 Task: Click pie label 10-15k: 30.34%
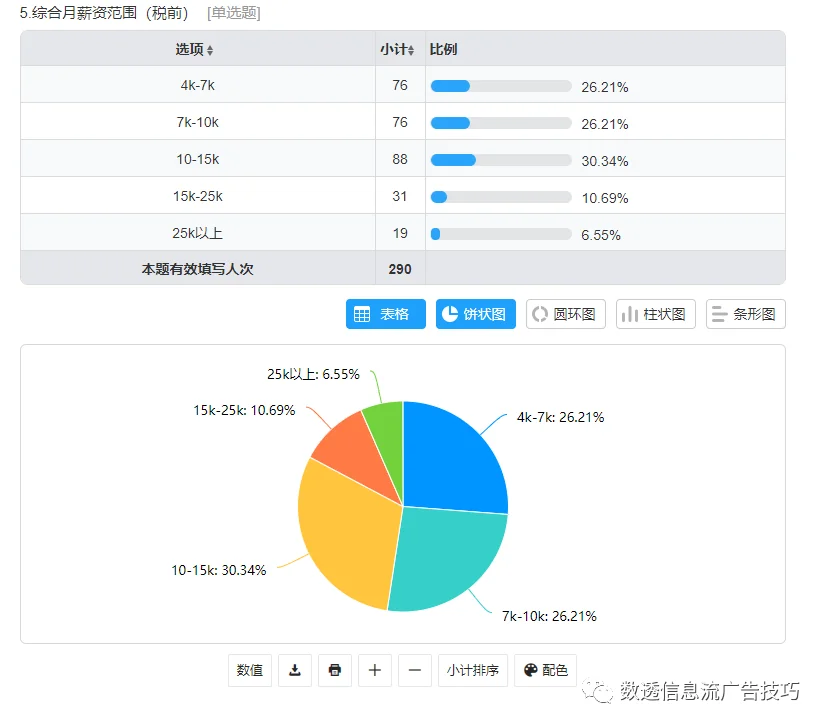(219, 570)
